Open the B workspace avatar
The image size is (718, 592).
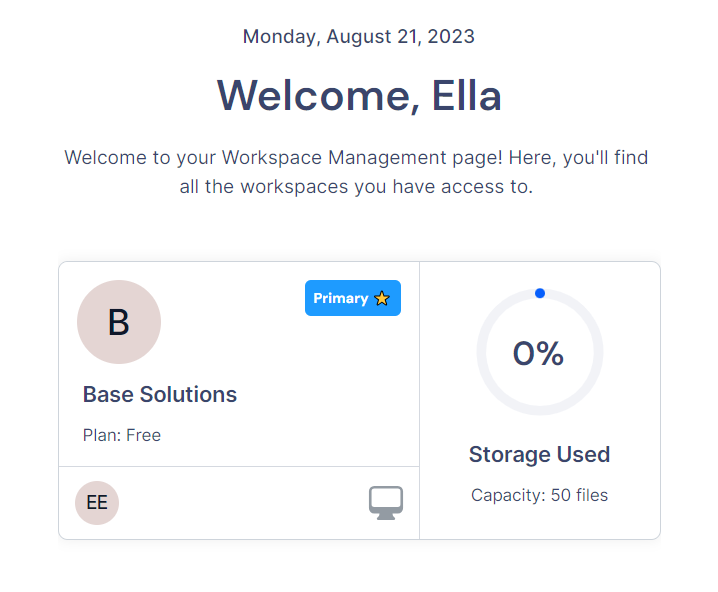click(x=119, y=322)
